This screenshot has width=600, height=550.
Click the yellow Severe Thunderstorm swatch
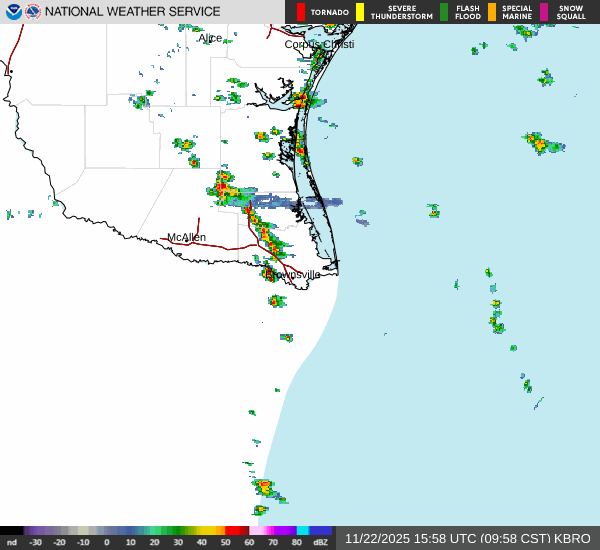[360, 12]
